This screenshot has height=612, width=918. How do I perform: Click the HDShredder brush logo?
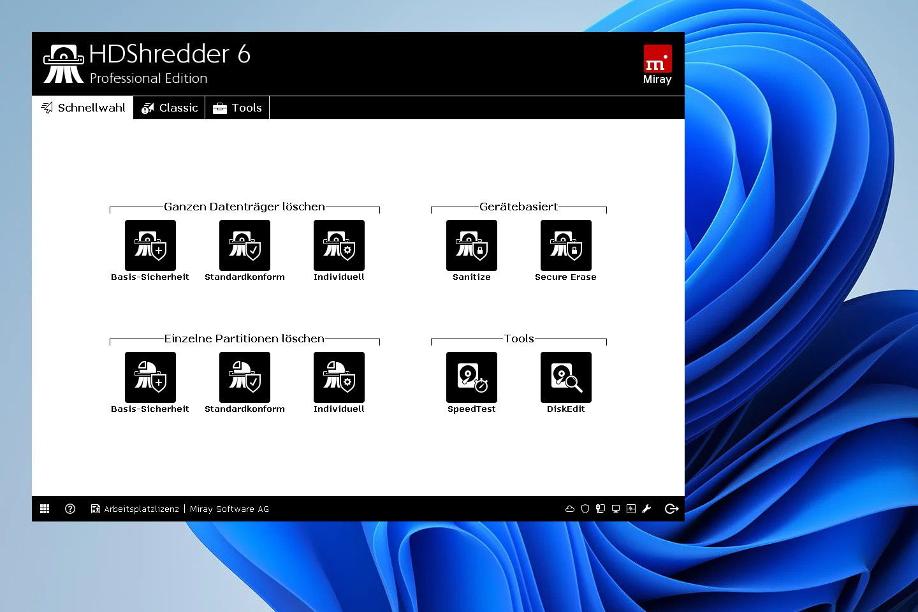pos(64,64)
